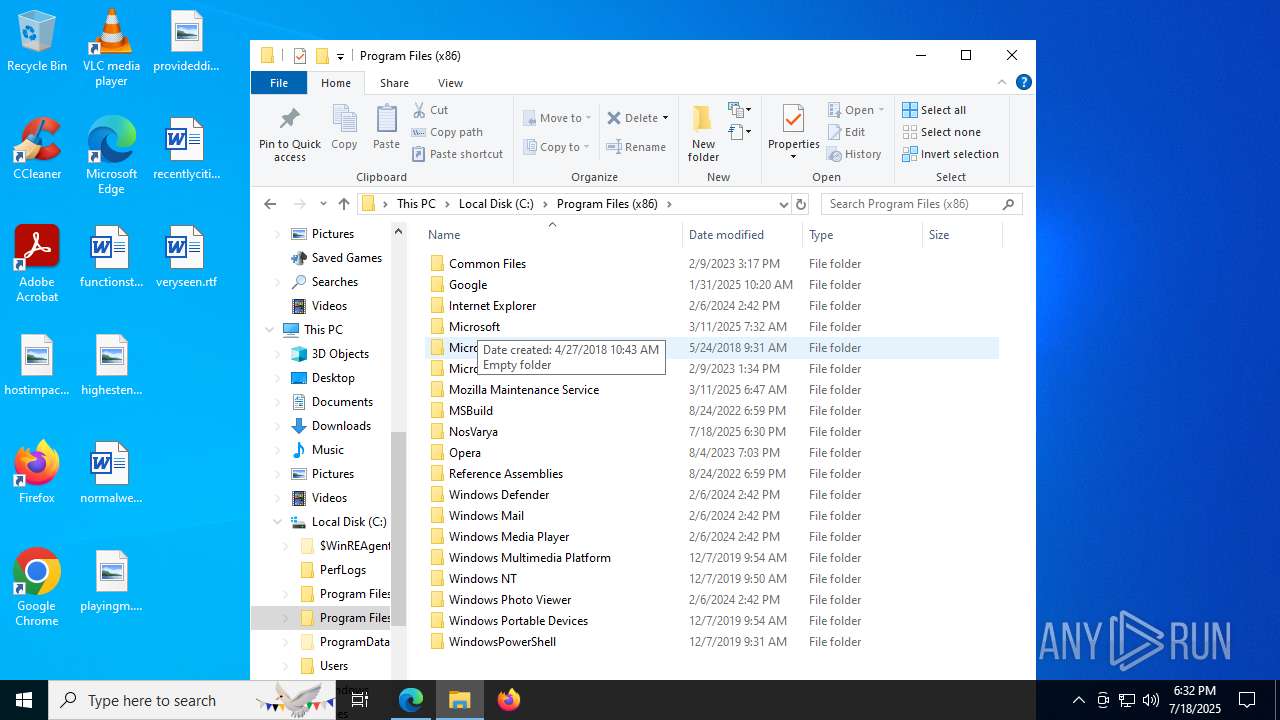Click the Paste ribbon icon
1280x720 pixels.
pos(386,127)
